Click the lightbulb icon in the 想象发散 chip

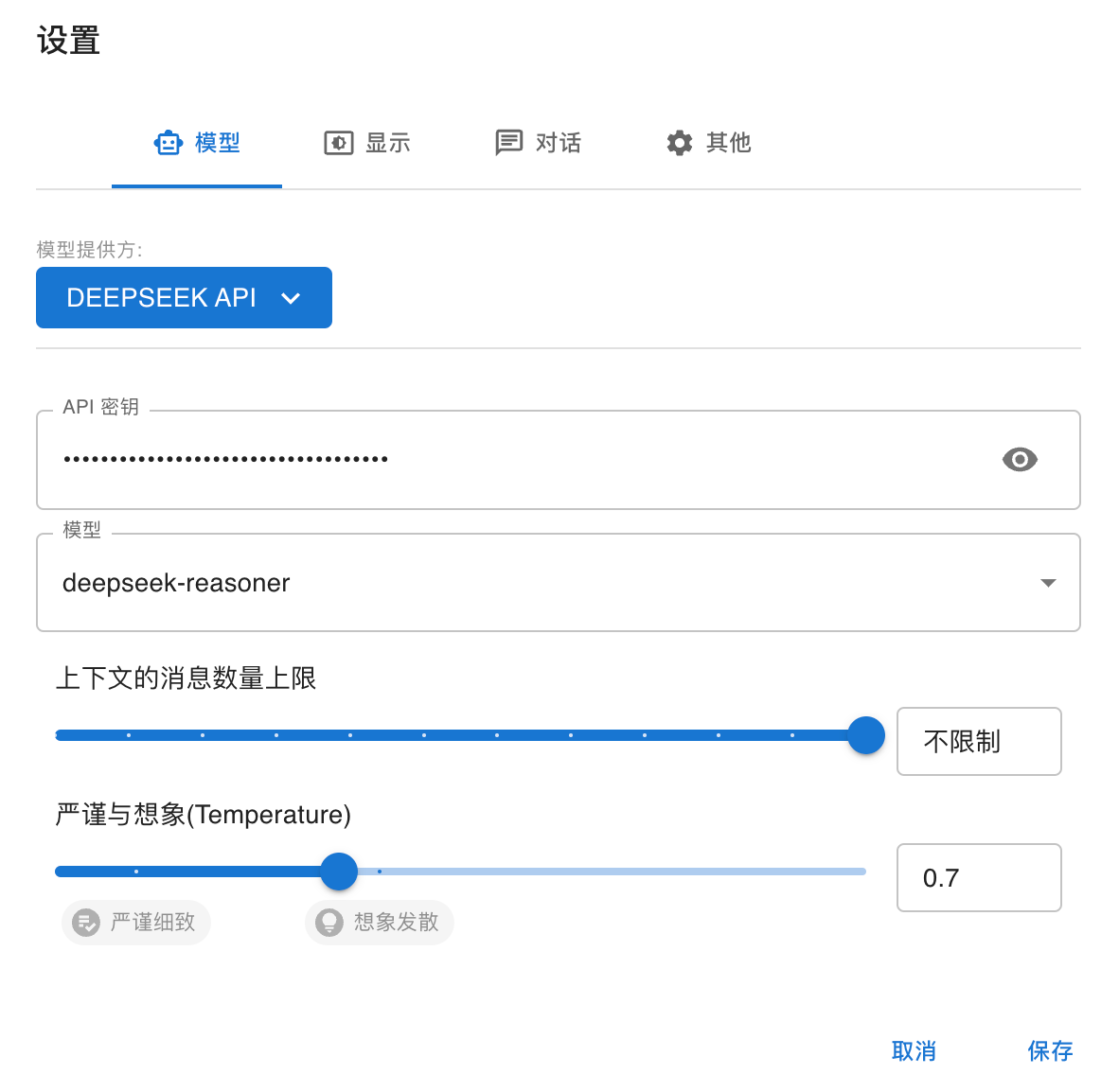[x=329, y=922]
